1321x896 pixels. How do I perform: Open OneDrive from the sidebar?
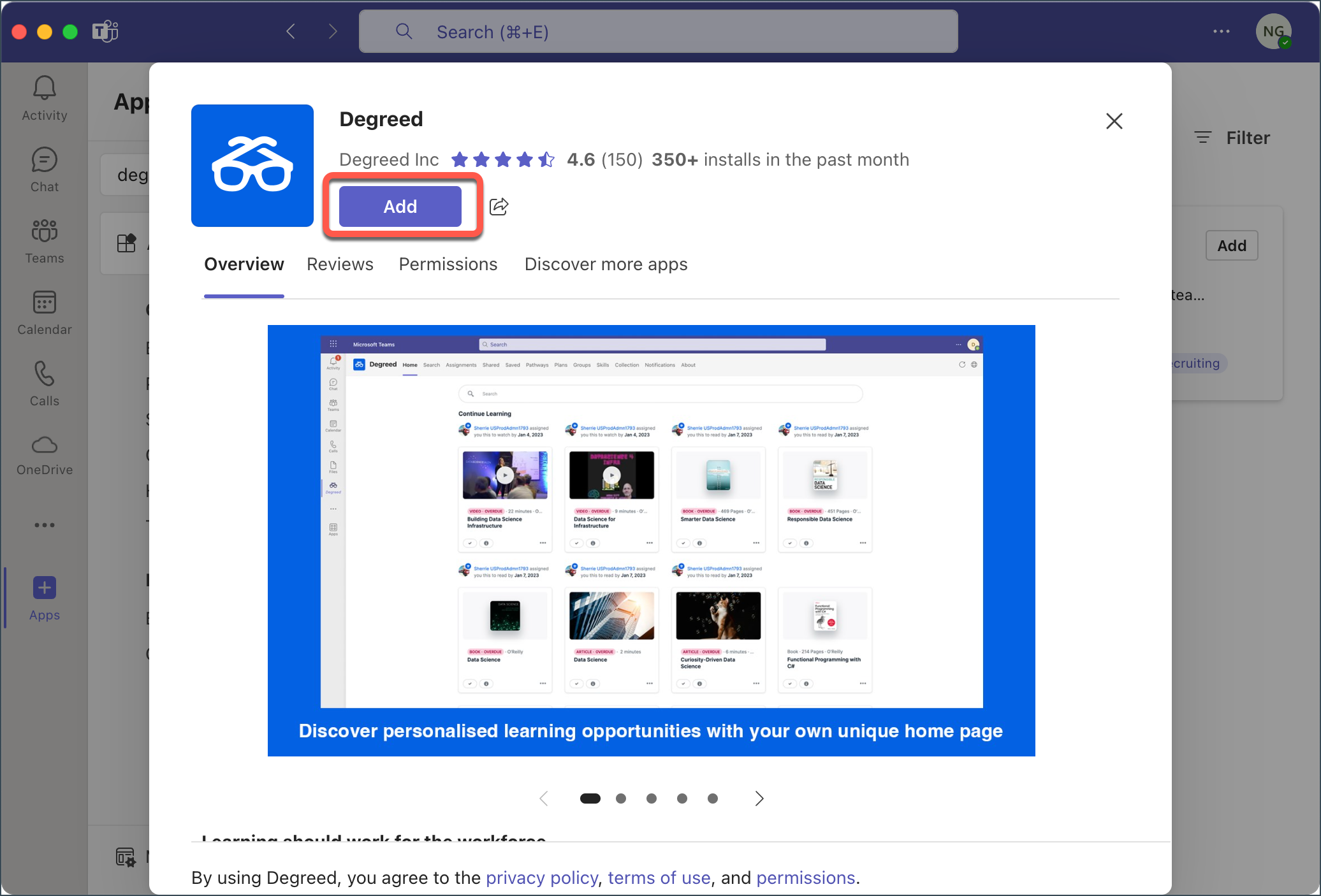click(x=44, y=455)
